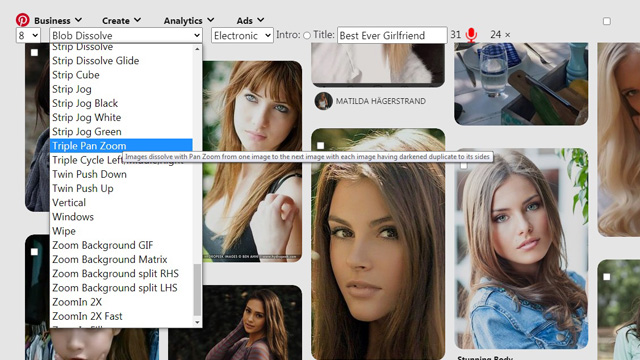The width and height of the screenshot is (640, 360).
Task: Select Strip Jog Green option
Action: (x=121, y=132)
